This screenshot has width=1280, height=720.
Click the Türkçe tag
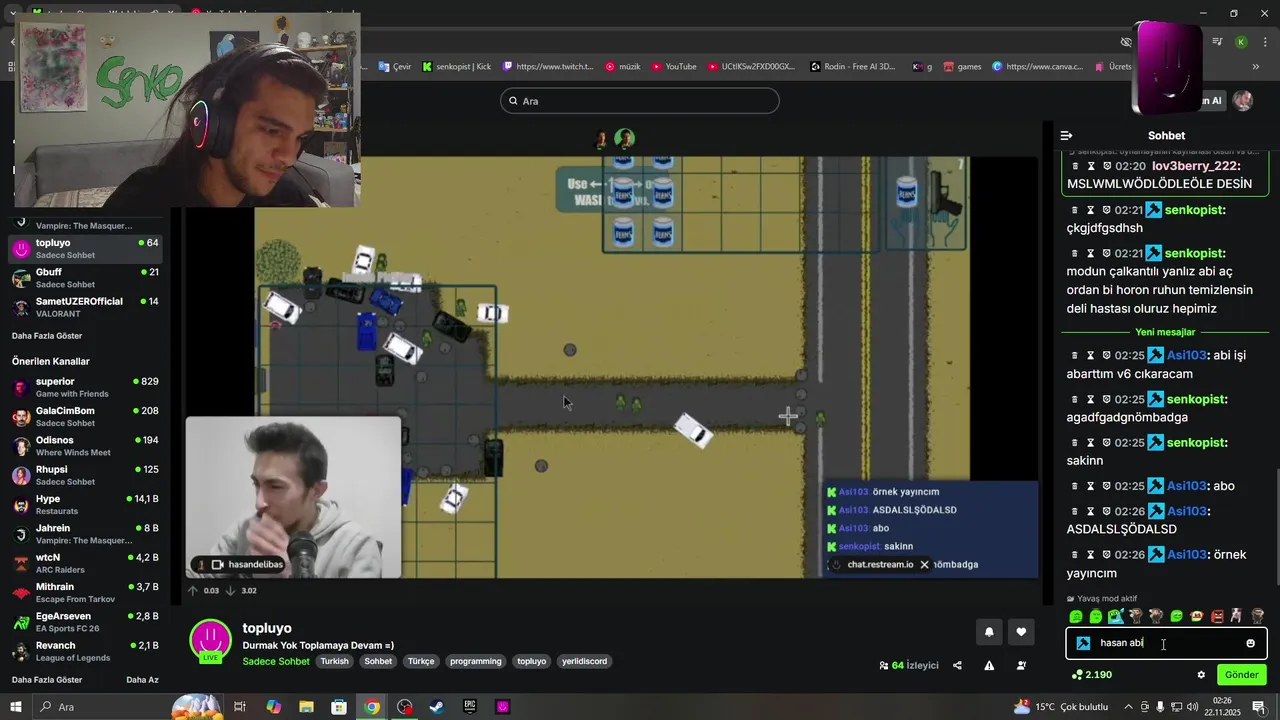pyautogui.click(x=421, y=661)
